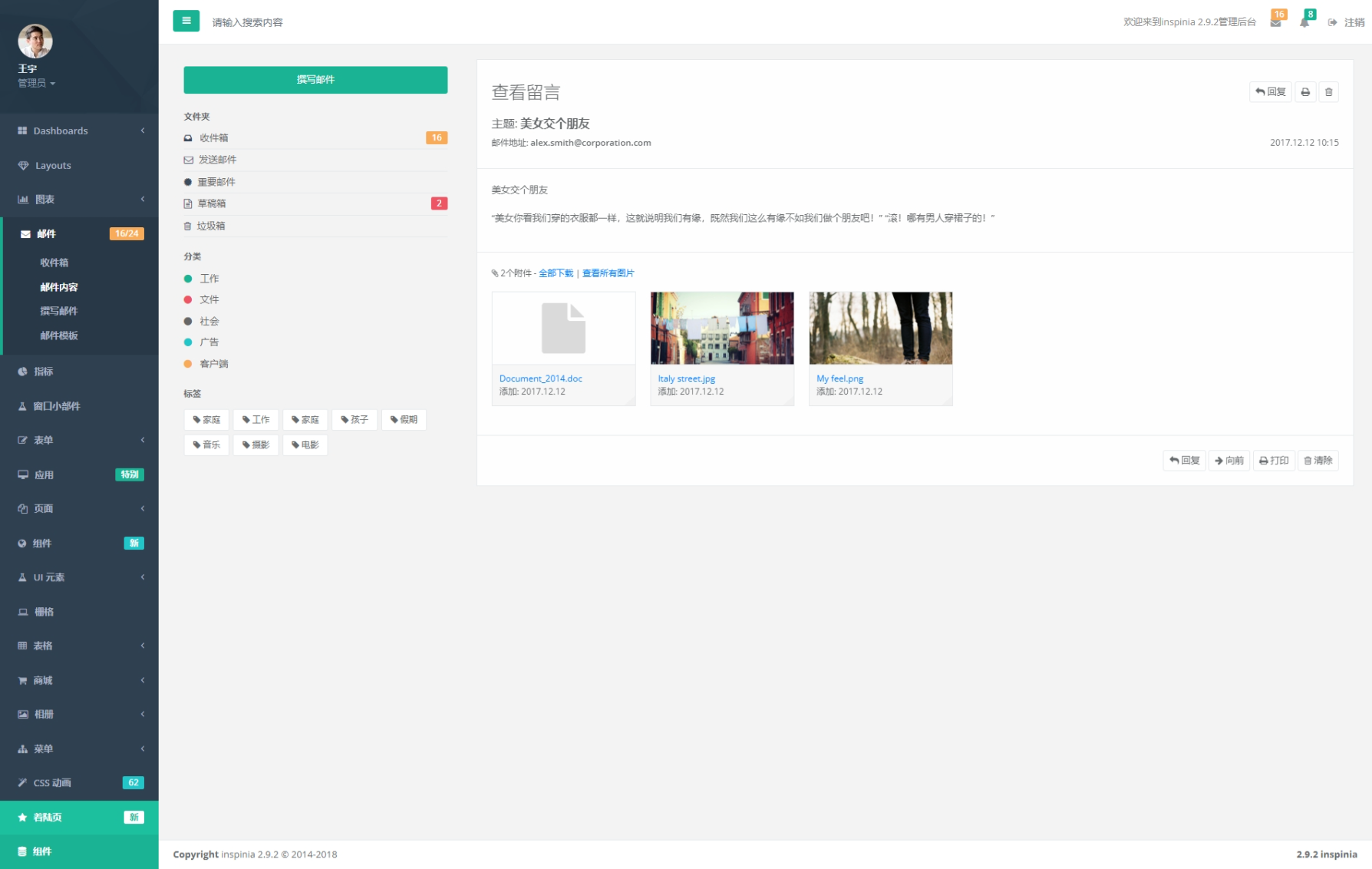Screen dimensions: 1372x869
Task: Delete the message via the trash icon
Action: 1329,91
